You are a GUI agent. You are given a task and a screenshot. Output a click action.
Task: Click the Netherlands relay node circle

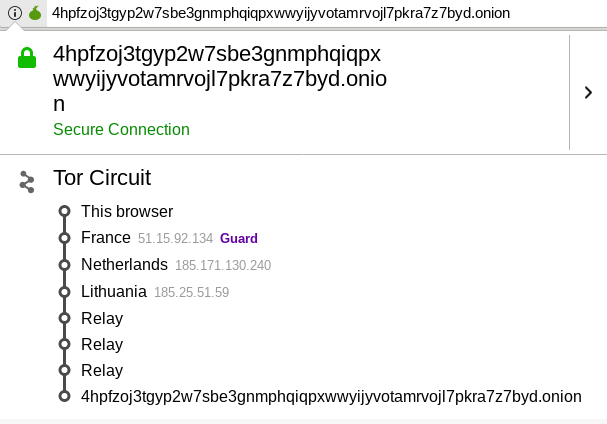click(65, 265)
